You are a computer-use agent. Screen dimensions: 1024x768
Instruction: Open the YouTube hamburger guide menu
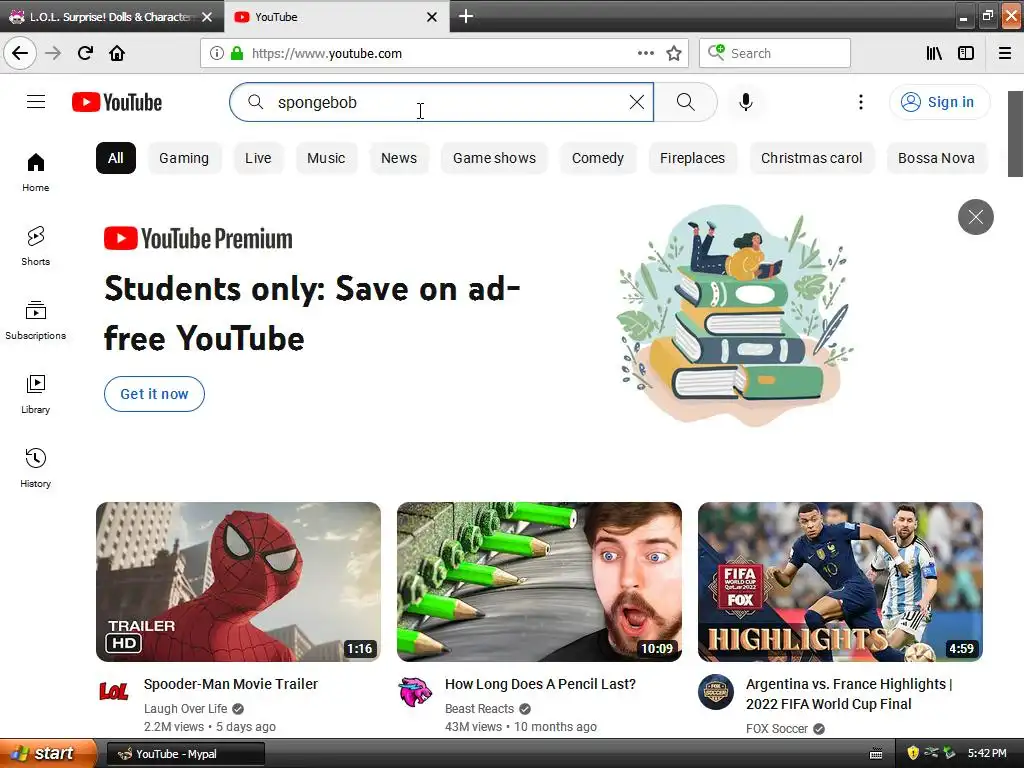36,102
